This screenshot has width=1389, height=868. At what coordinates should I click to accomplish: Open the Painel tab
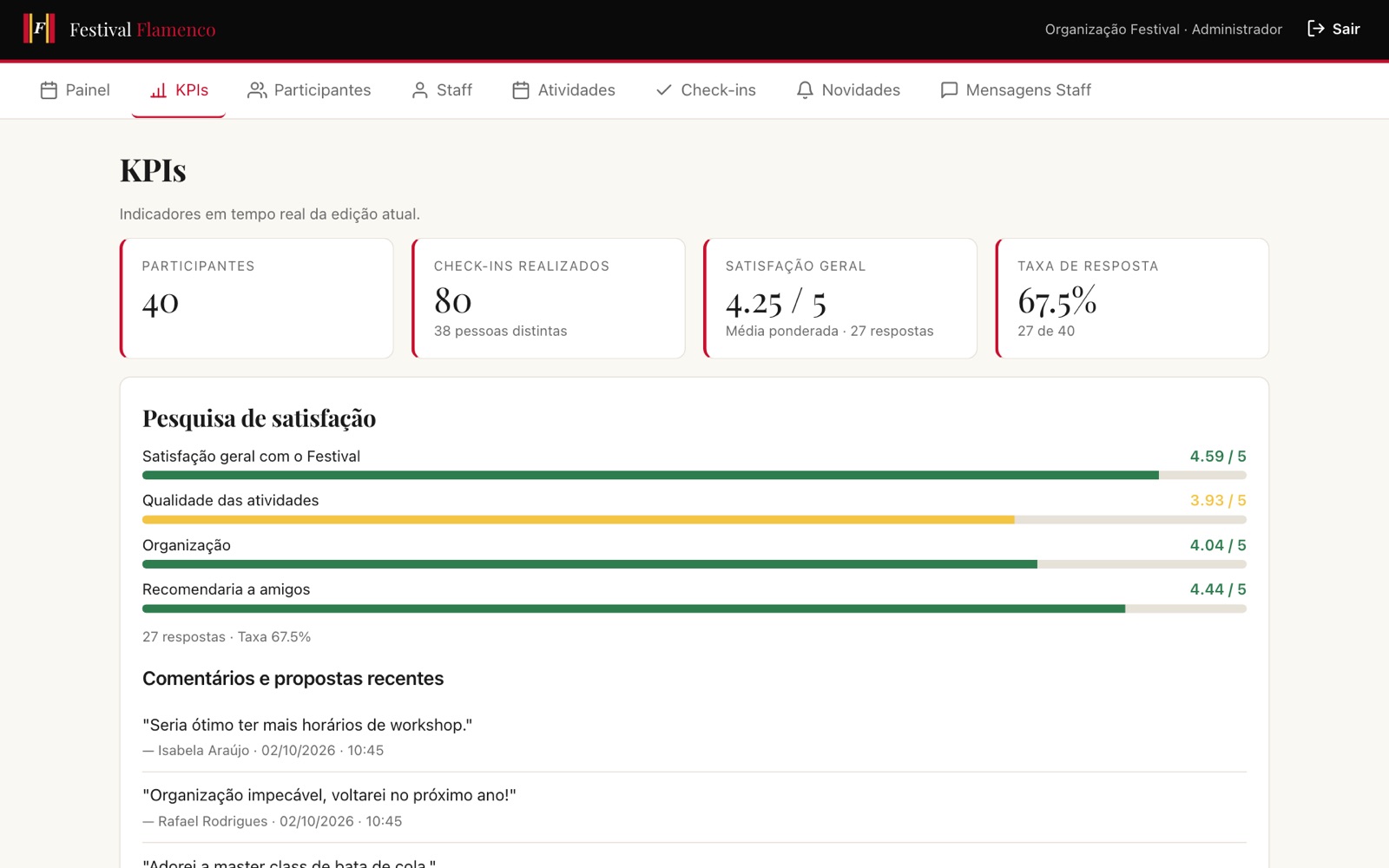click(x=75, y=90)
